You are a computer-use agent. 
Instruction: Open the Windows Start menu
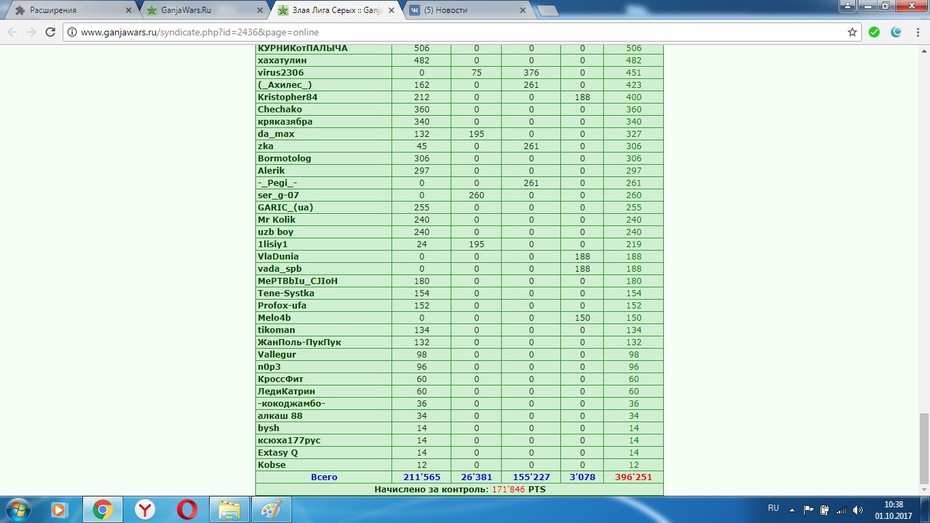point(17,509)
